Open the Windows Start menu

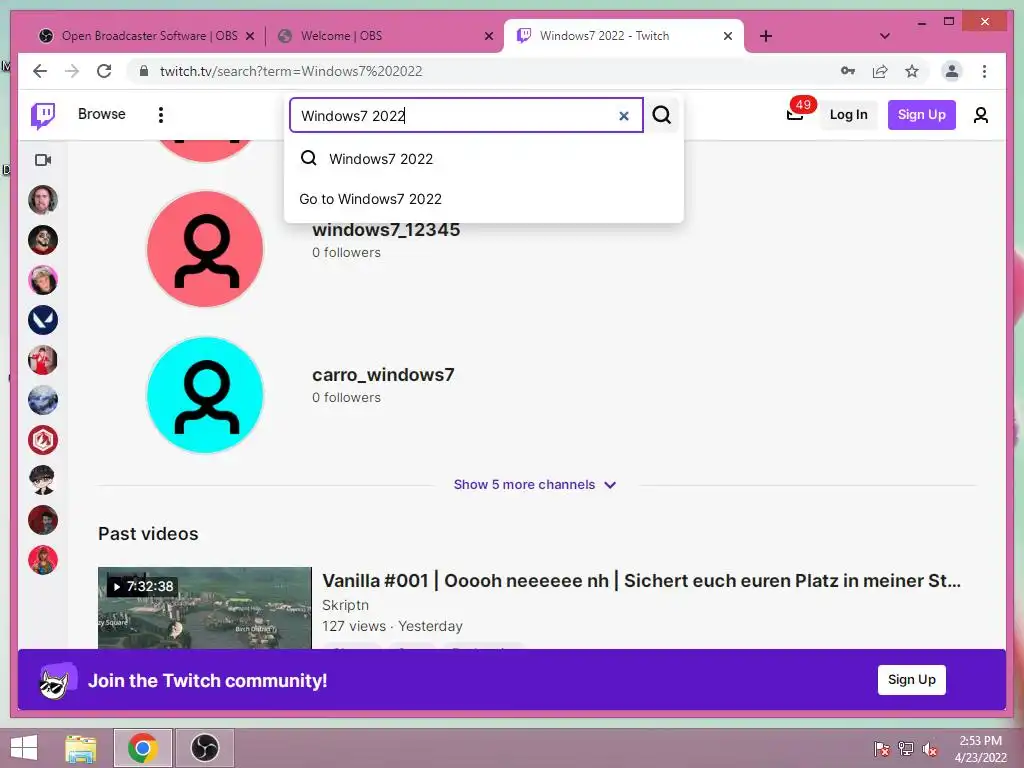(x=24, y=748)
